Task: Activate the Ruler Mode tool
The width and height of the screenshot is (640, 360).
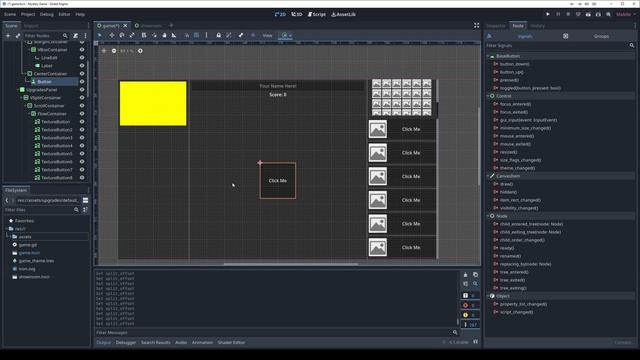Action: coord(174,36)
